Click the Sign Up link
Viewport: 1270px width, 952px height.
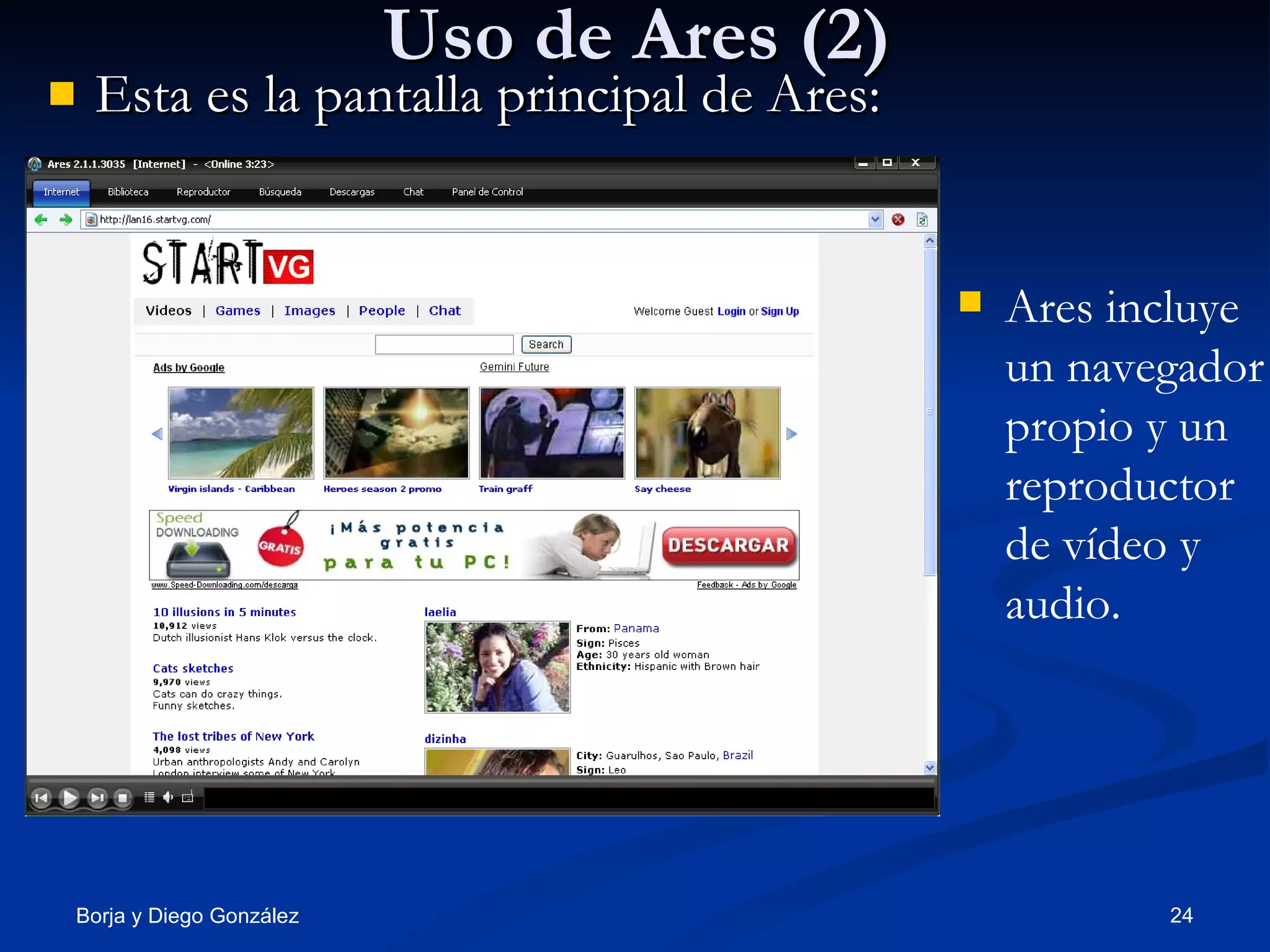[779, 311]
